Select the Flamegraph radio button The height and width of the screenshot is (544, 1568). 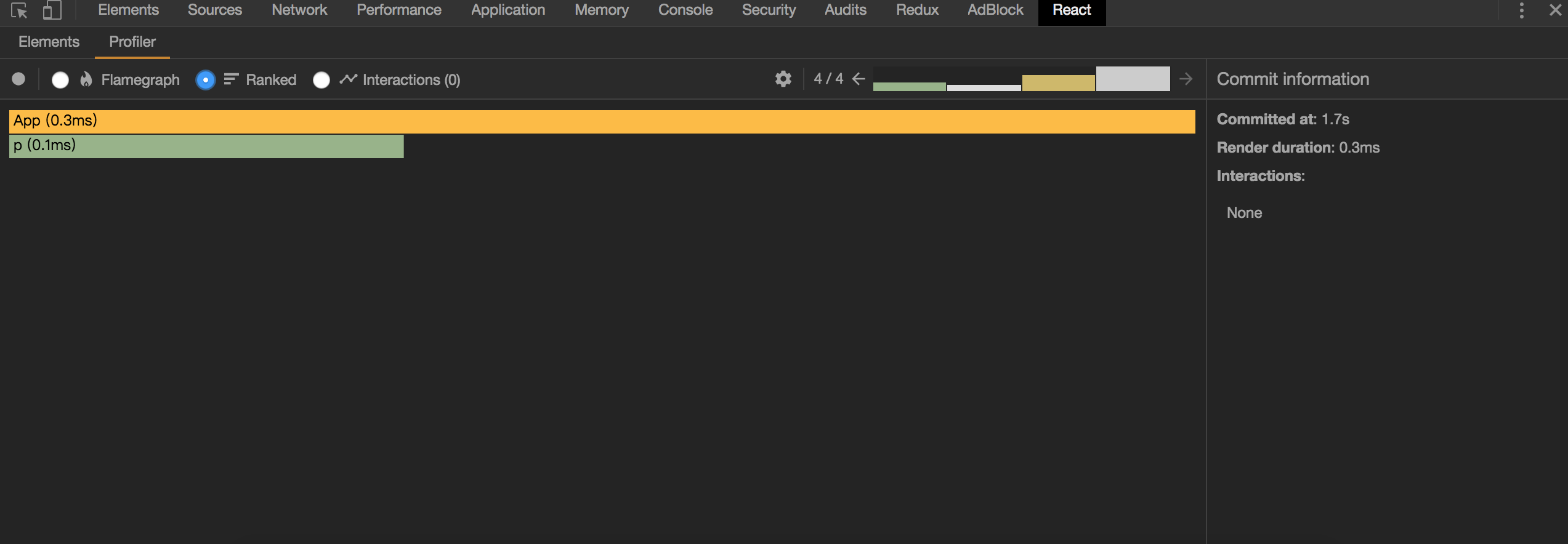[x=60, y=80]
